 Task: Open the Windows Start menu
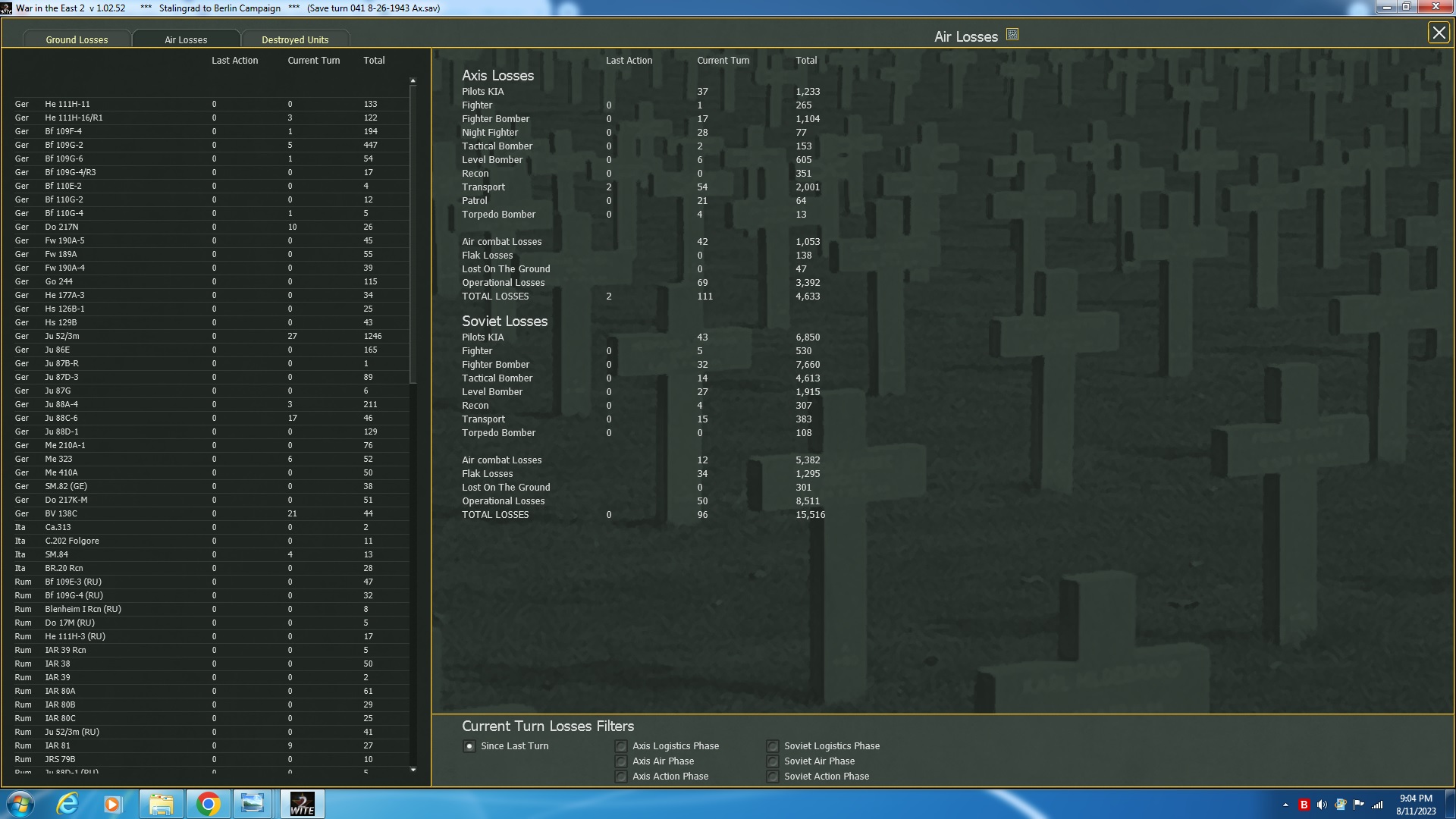coord(20,804)
